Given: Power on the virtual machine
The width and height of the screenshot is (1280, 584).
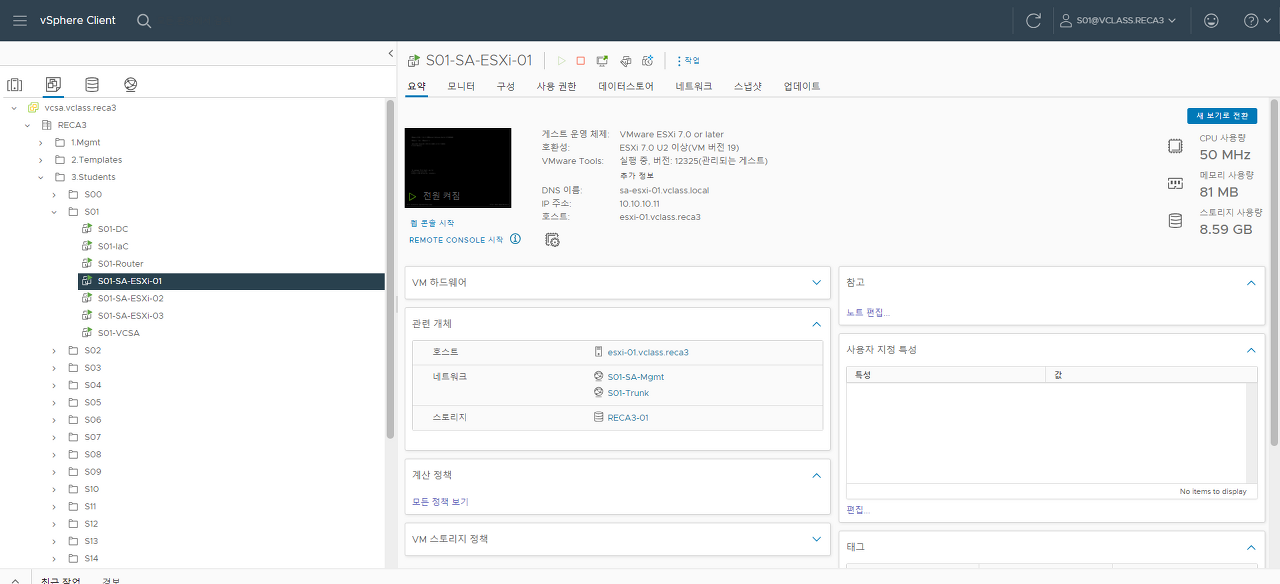Looking at the screenshot, I should click(x=561, y=61).
